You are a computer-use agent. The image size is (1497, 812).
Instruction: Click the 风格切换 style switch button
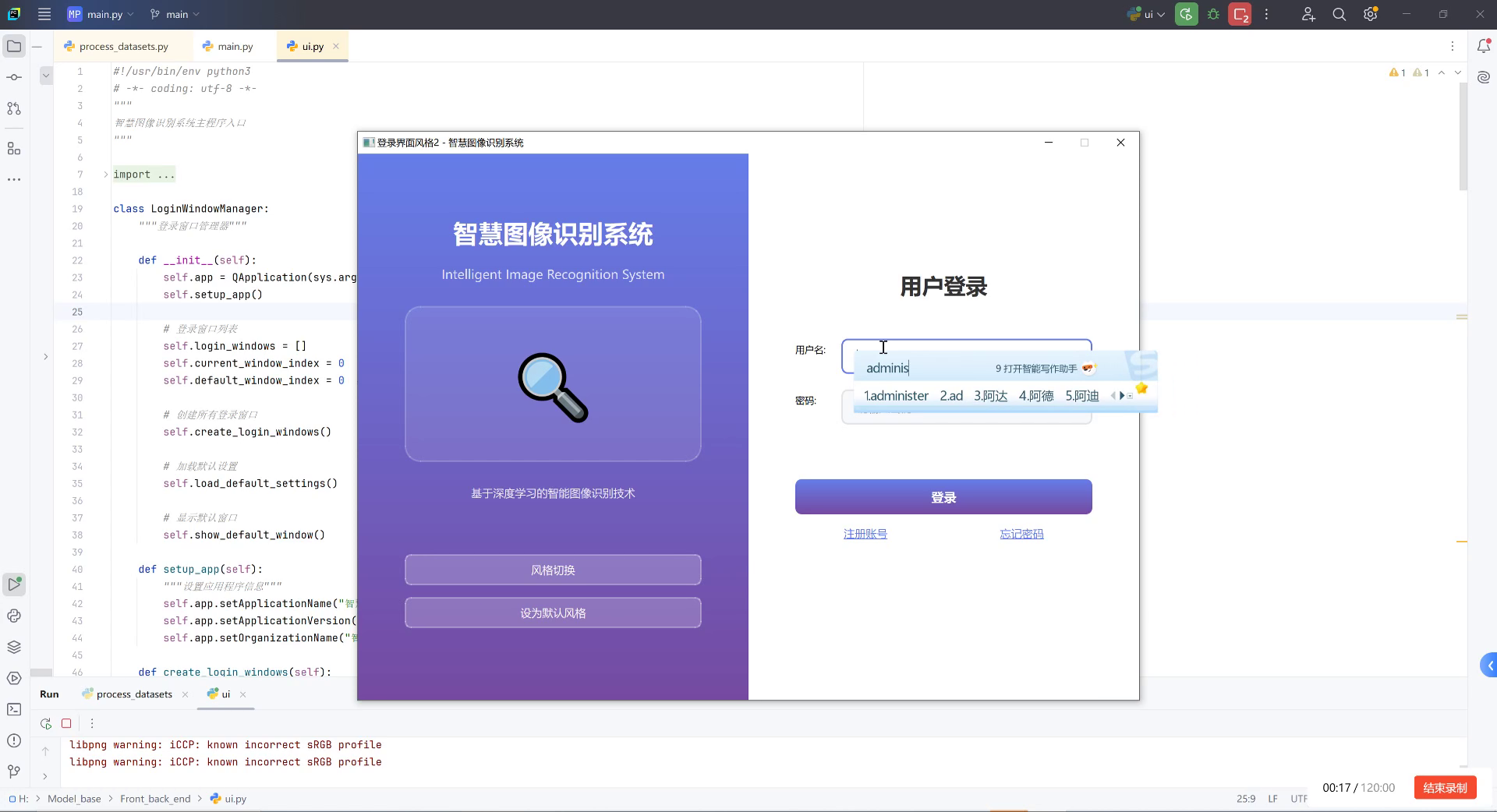point(552,569)
